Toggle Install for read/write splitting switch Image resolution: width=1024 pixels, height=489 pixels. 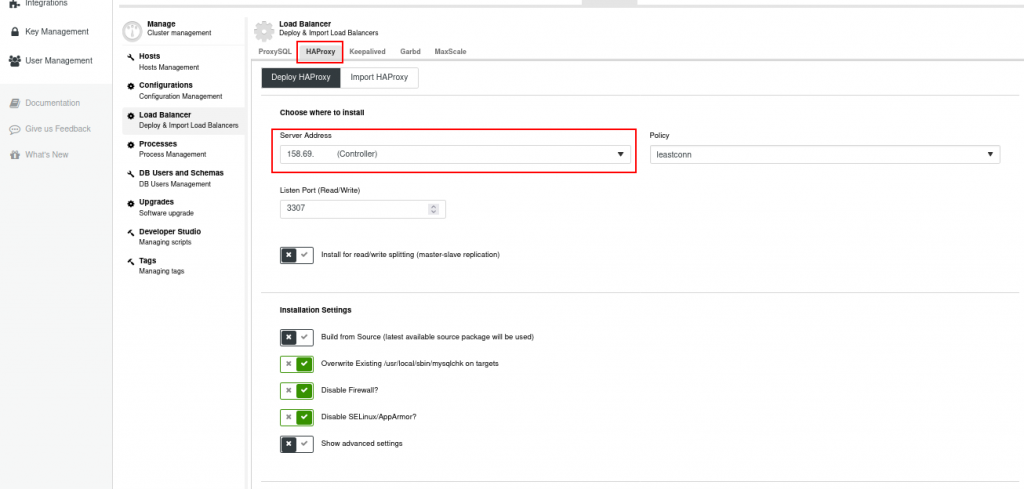click(297, 255)
